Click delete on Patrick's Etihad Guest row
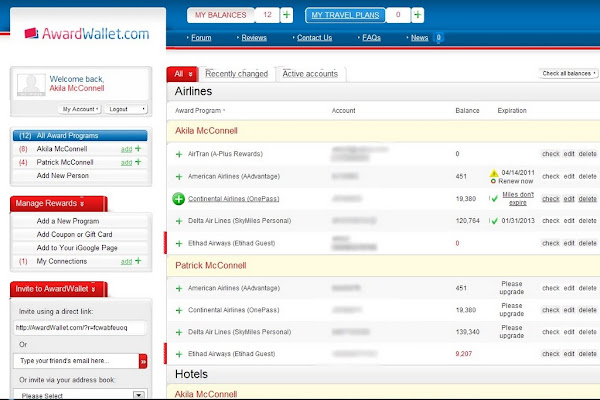 [x=587, y=354]
